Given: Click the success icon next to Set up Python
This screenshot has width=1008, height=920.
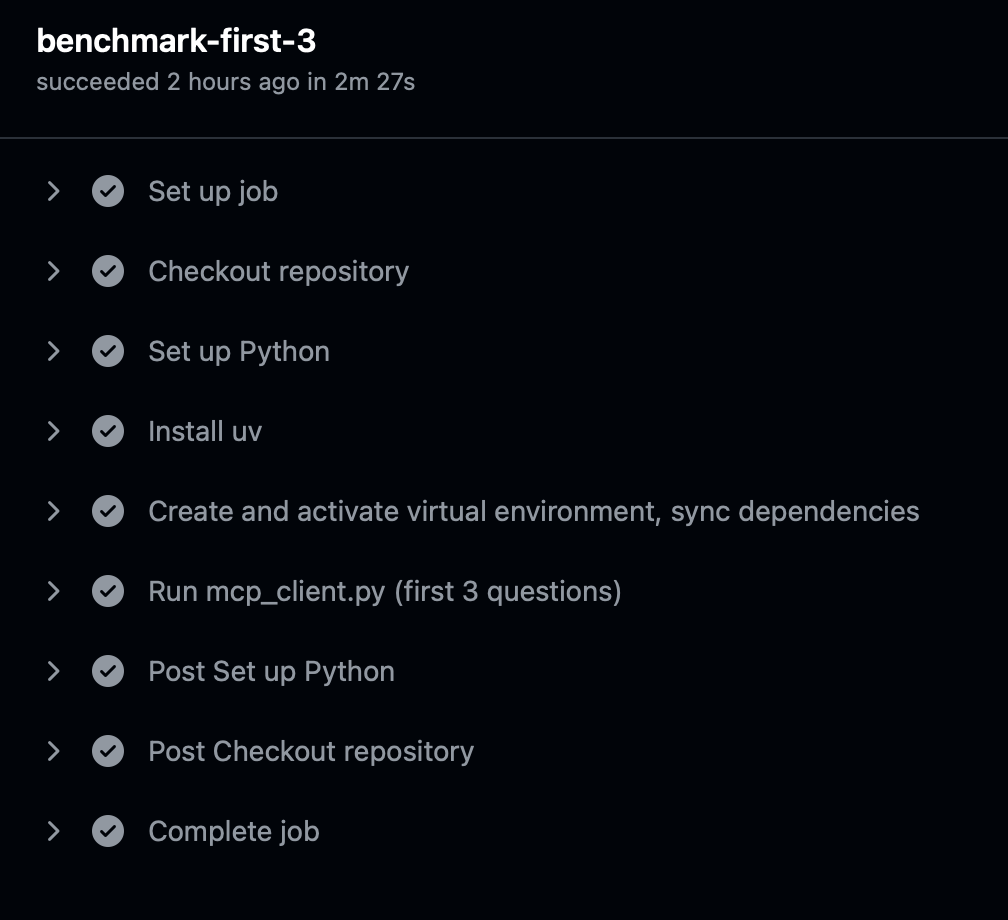Looking at the screenshot, I should click(107, 351).
